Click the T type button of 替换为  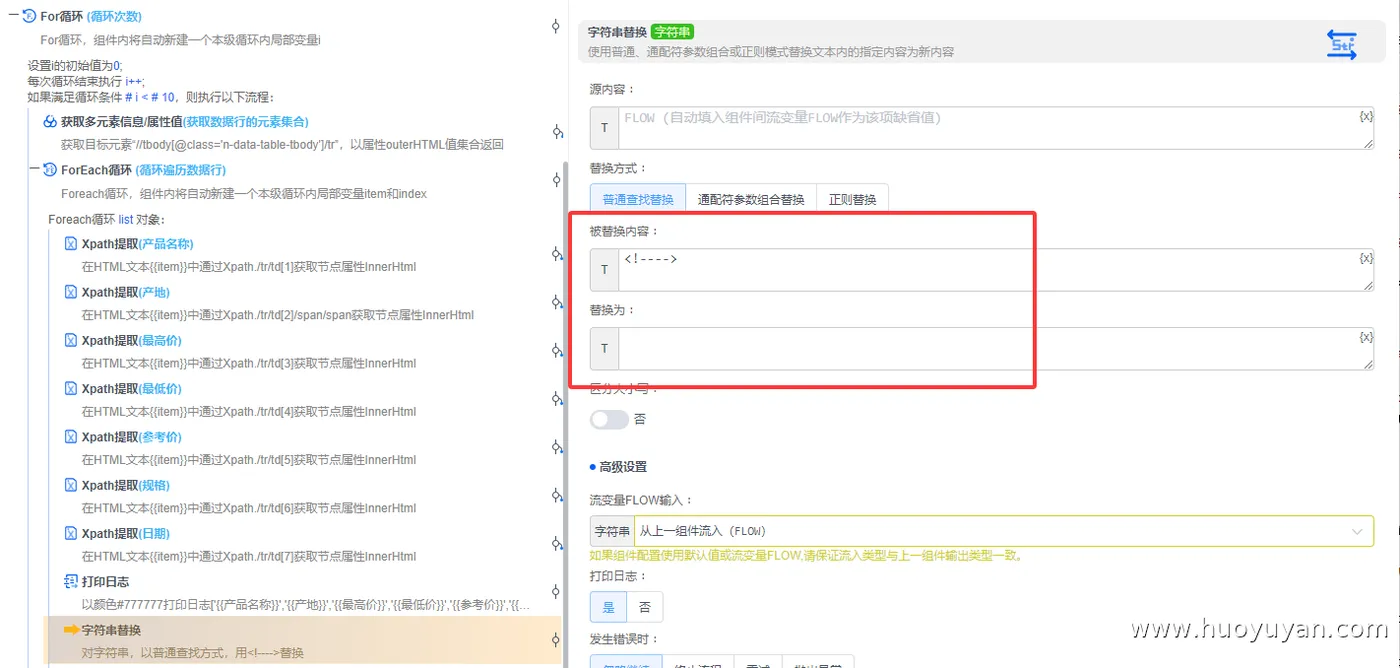604,349
